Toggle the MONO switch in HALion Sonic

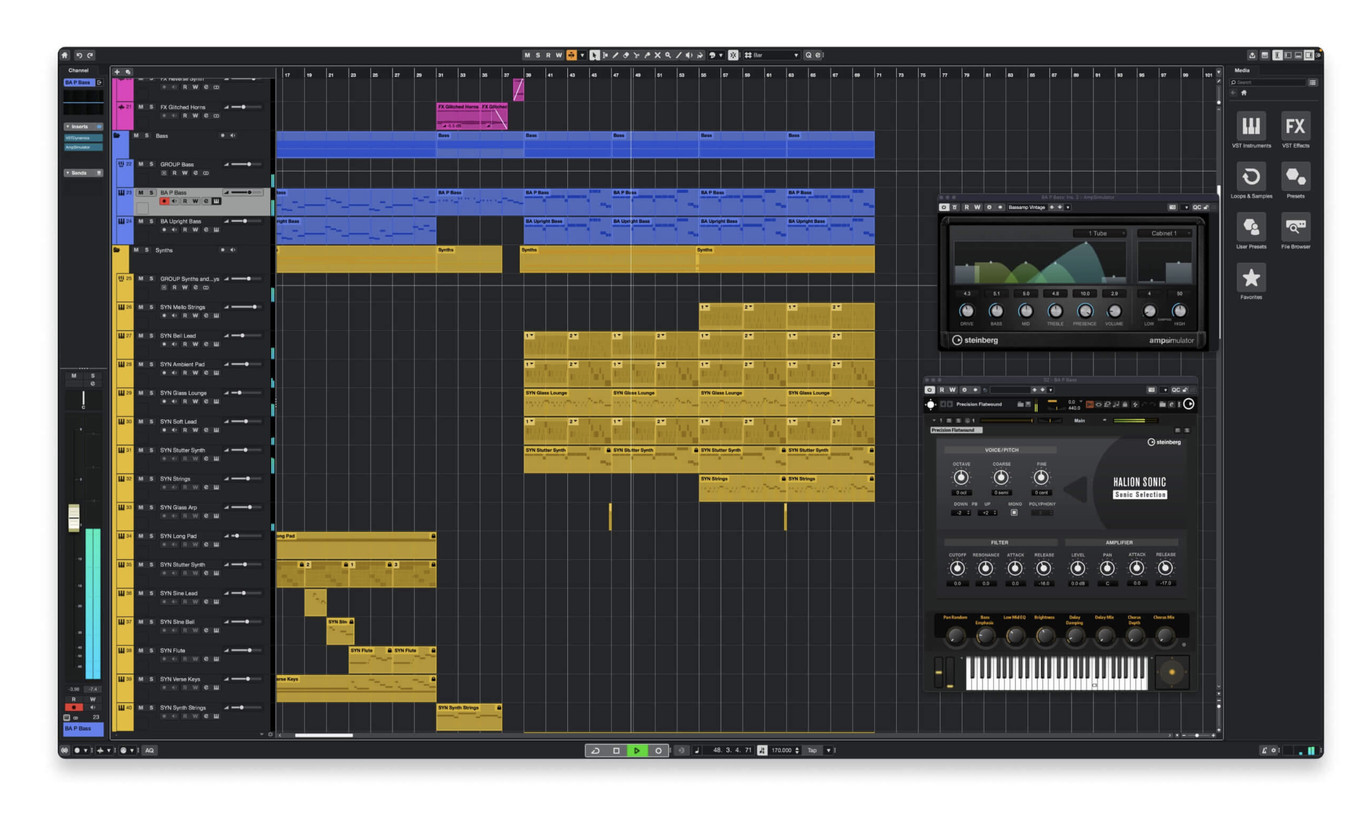pyautogui.click(x=1014, y=512)
